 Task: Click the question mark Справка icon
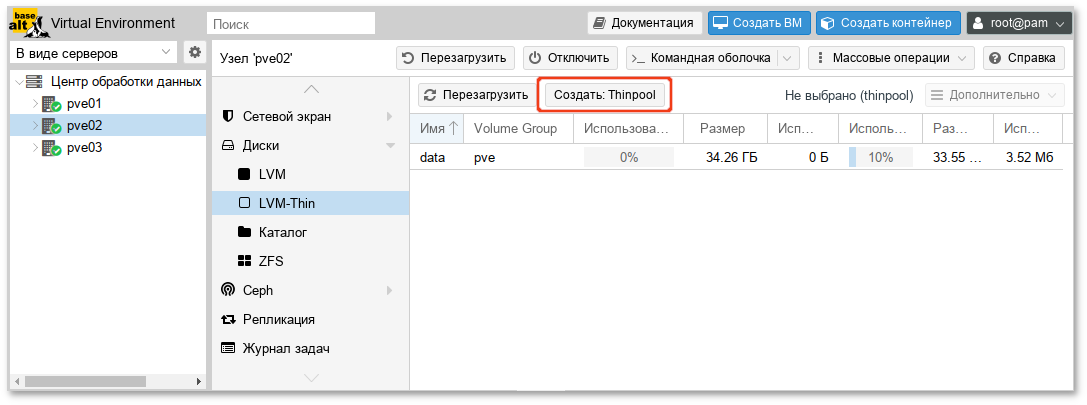tap(995, 58)
